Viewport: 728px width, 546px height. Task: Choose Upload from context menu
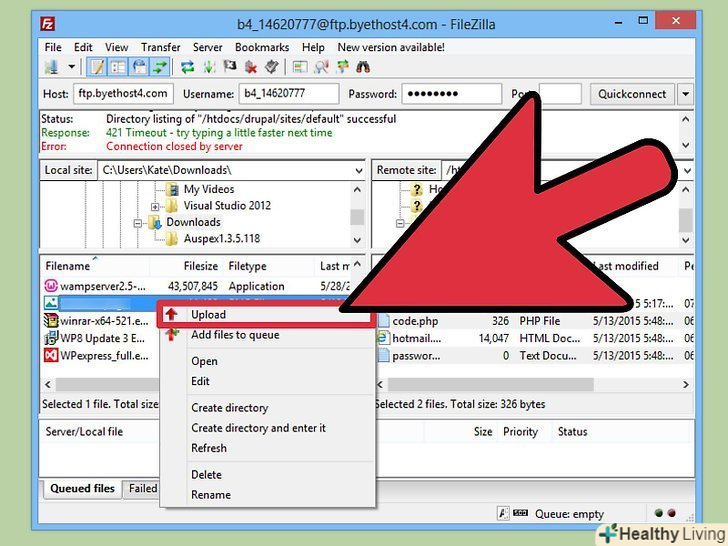(x=267, y=314)
